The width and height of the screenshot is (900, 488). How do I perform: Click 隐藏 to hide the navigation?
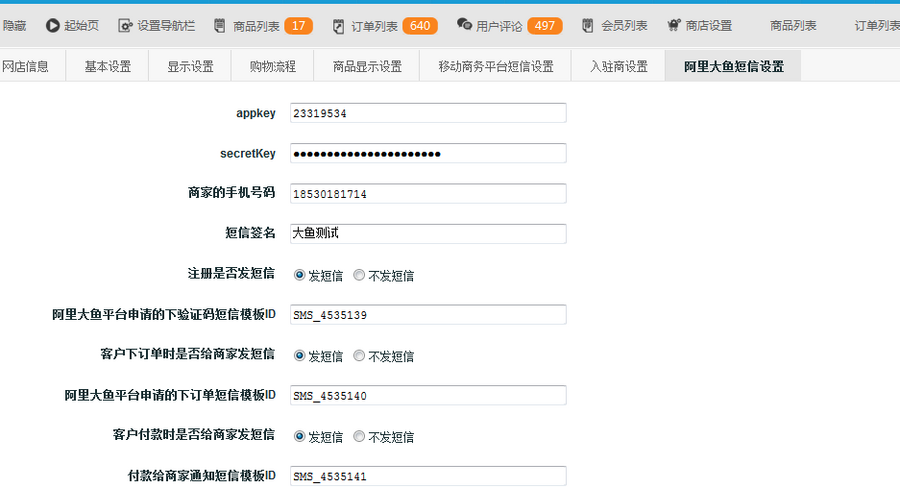(x=14, y=26)
